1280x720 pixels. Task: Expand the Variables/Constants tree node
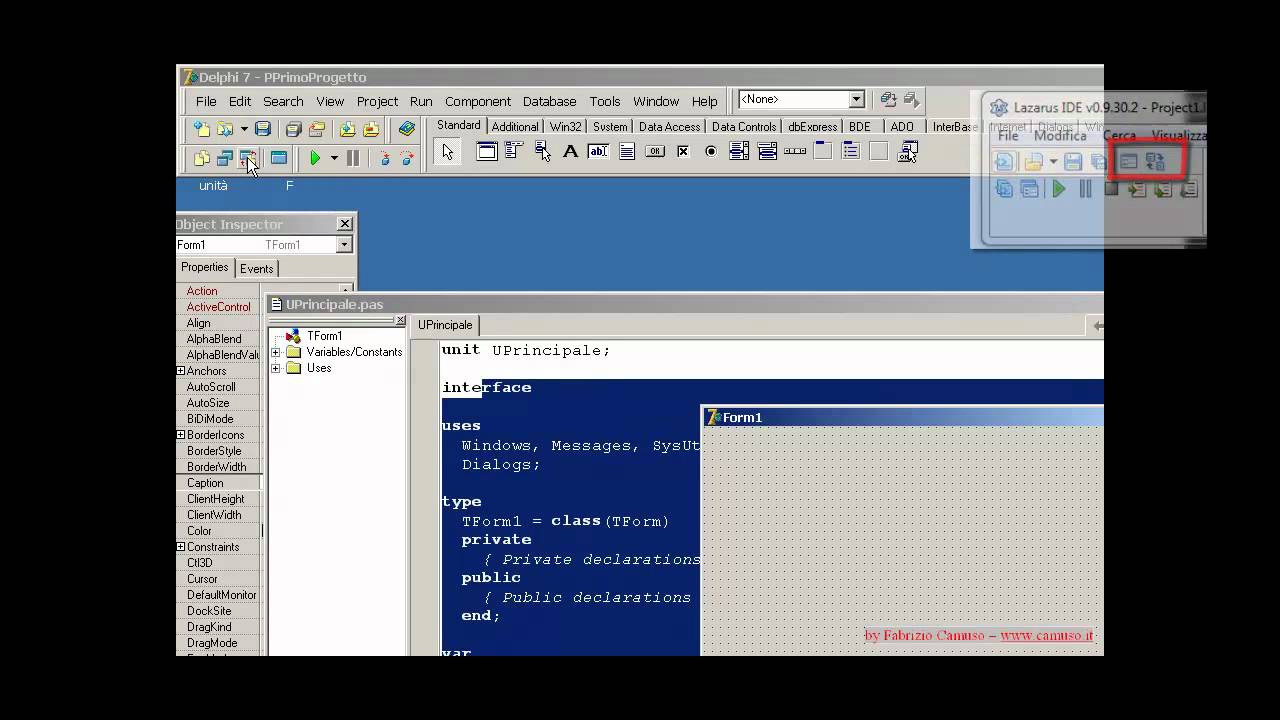276,352
